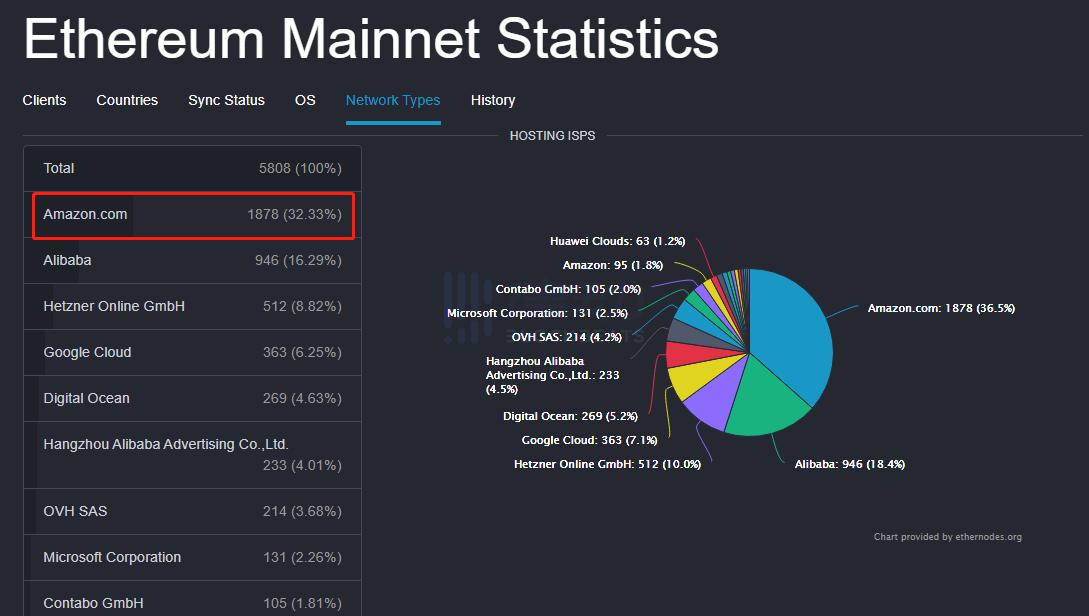
Task: Click the Huawei Clouds: 63 (1.2%) label
Action: (x=617, y=241)
